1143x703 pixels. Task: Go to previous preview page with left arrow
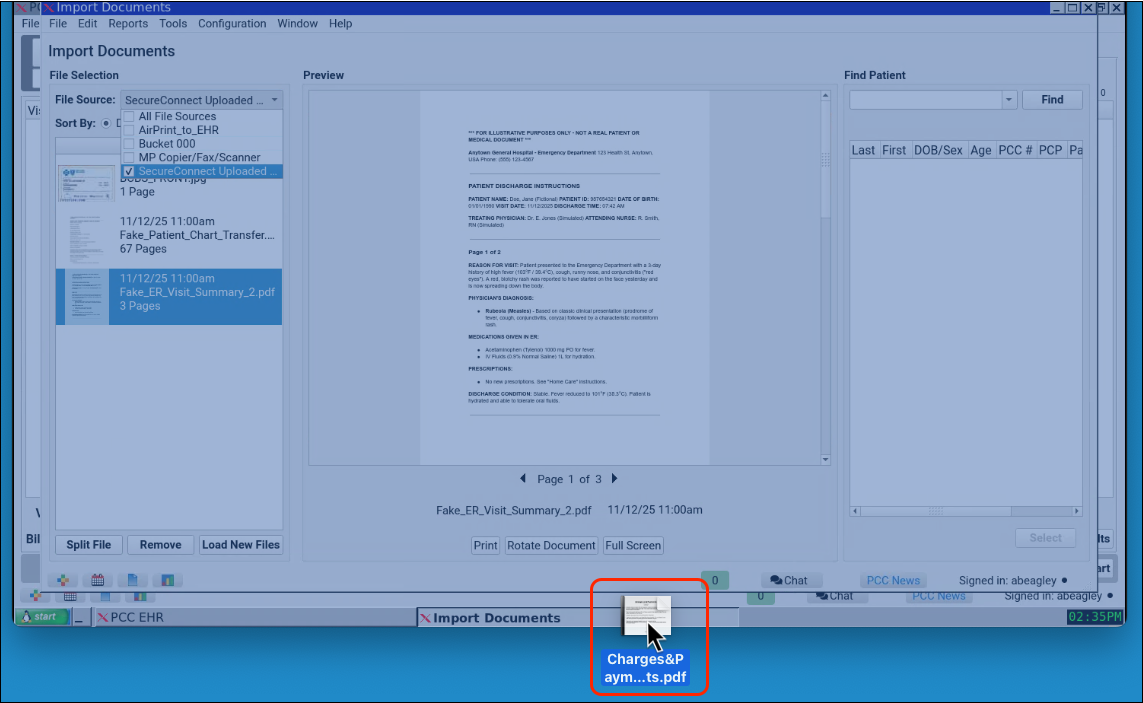tap(523, 479)
